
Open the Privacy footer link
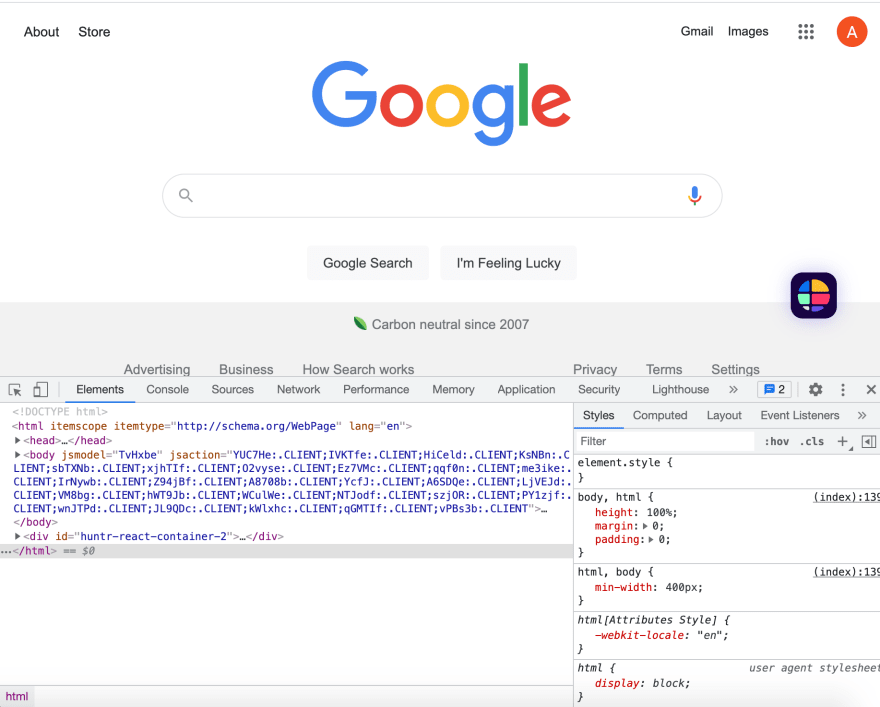click(595, 369)
